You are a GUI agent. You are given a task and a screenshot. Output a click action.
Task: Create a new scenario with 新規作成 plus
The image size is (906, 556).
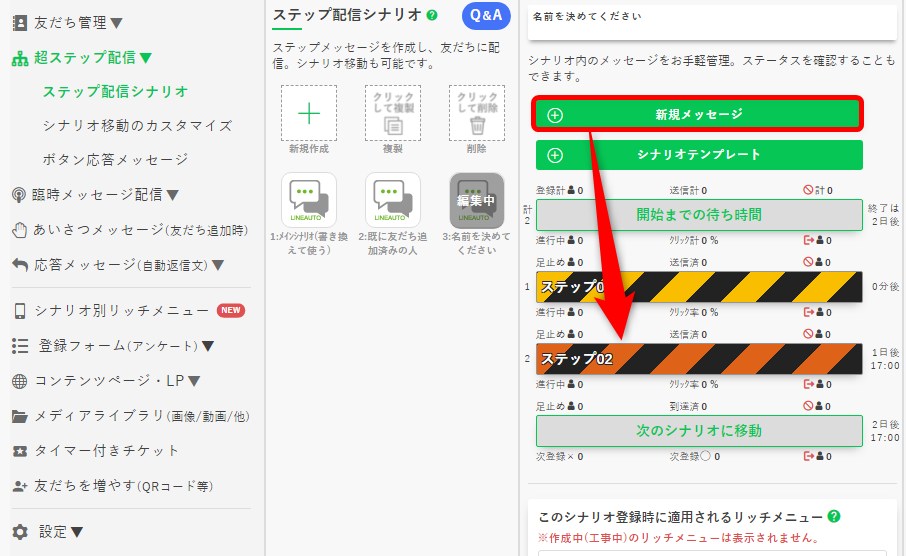point(309,113)
